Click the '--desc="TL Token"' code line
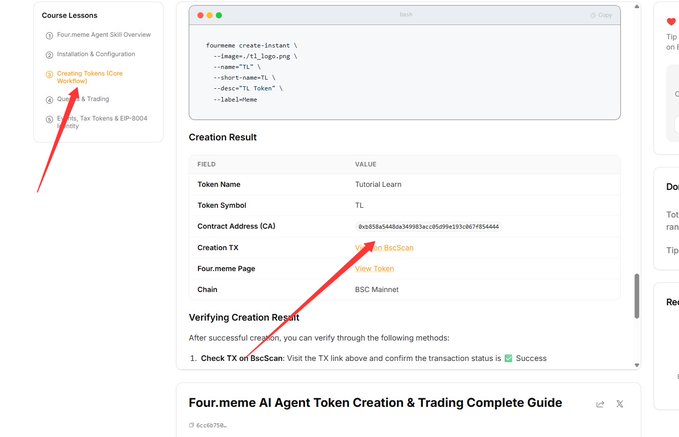The image size is (679, 437). [248, 88]
